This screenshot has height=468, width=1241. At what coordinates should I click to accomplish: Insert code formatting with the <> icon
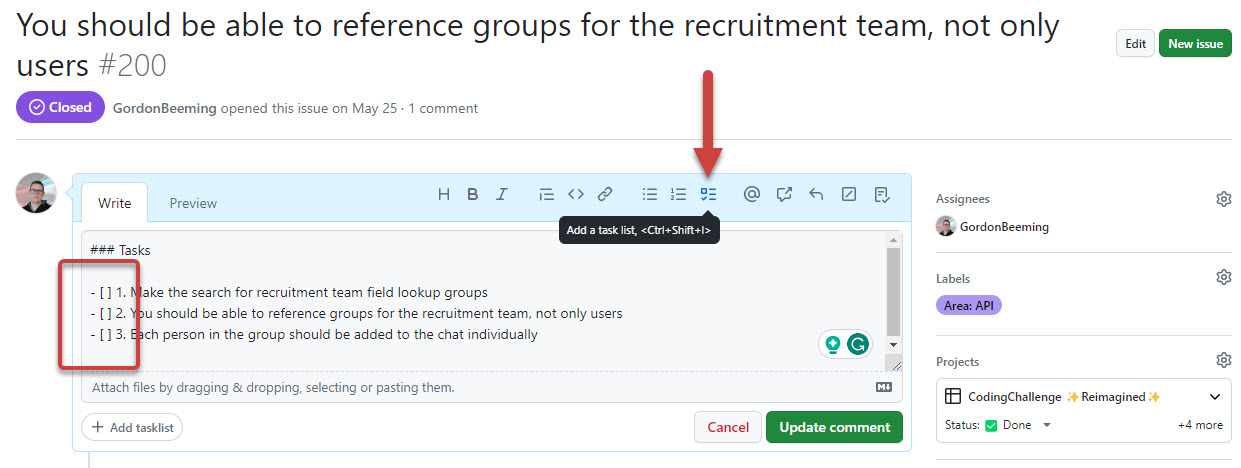[576, 194]
